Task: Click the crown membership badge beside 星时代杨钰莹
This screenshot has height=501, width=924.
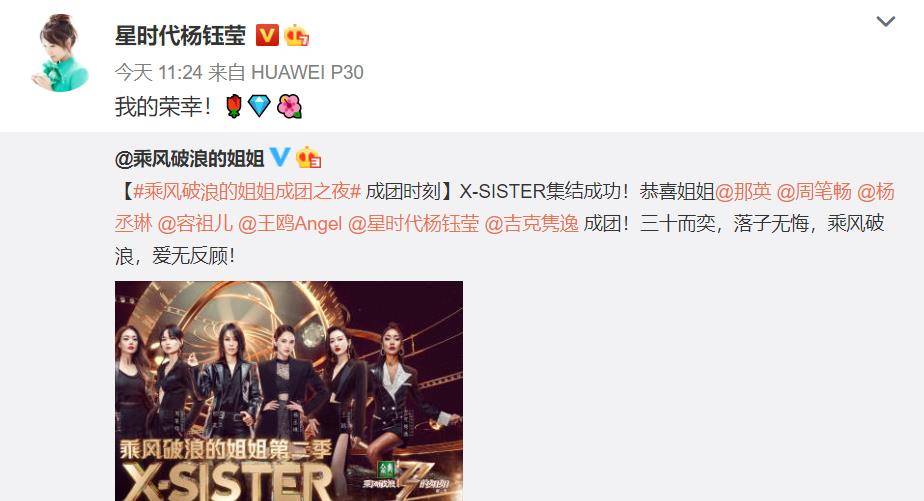Action: [x=296, y=35]
